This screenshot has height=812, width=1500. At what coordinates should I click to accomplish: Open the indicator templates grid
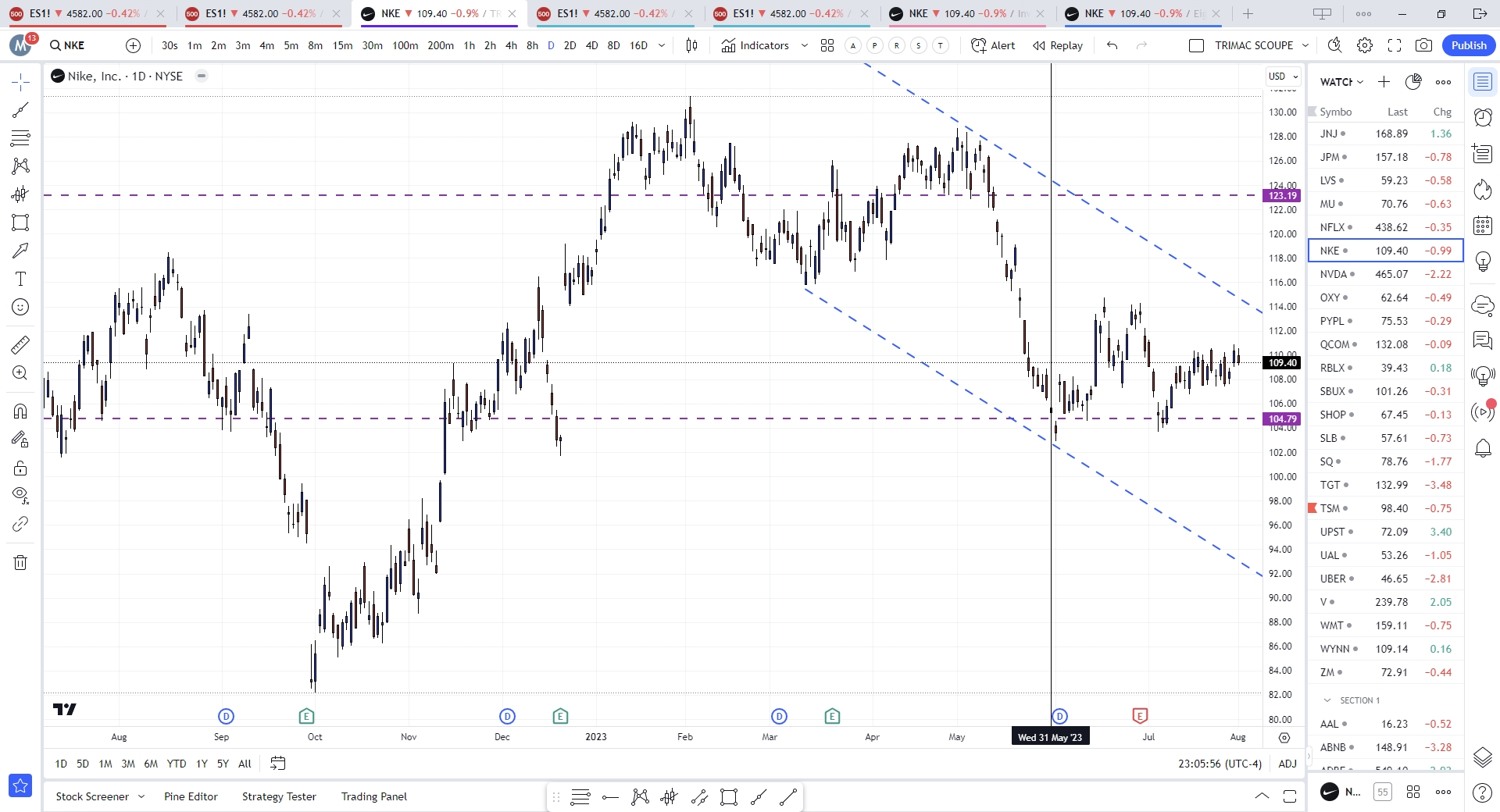(x=827, y=45)
